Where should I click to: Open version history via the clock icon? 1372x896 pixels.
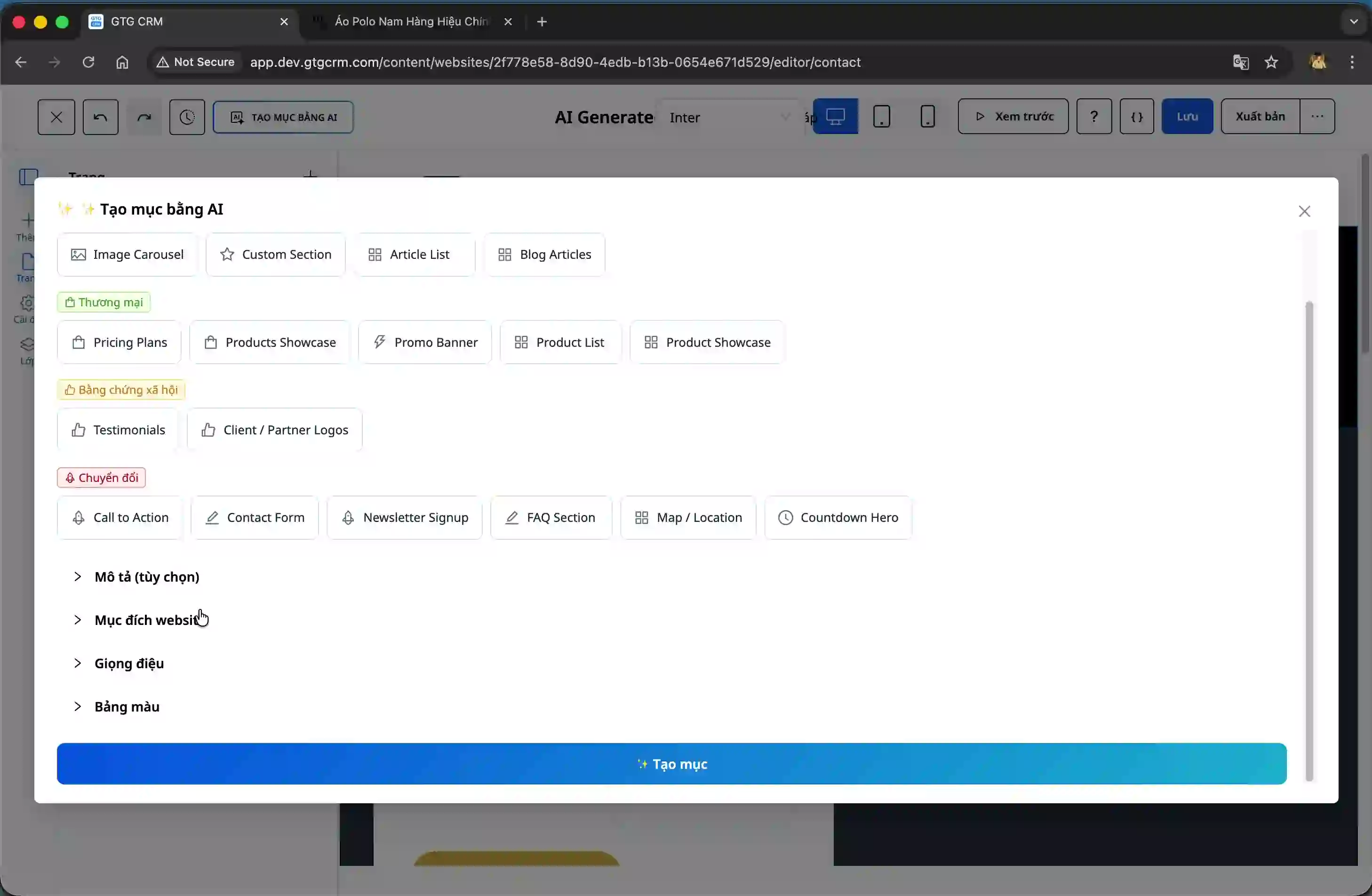(187, 117)
